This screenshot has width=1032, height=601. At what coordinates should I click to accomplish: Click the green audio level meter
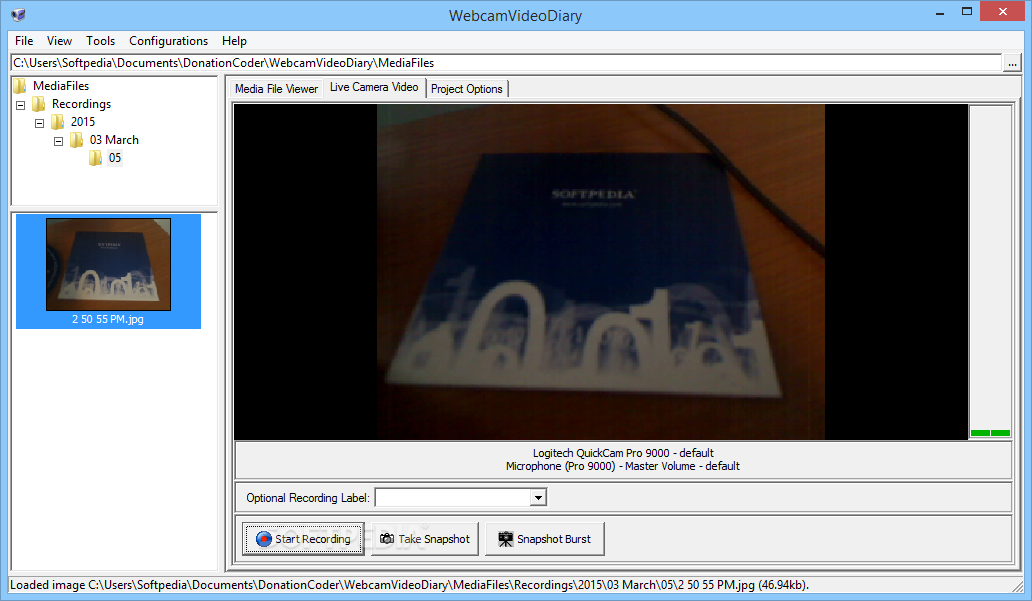[990, 432]
